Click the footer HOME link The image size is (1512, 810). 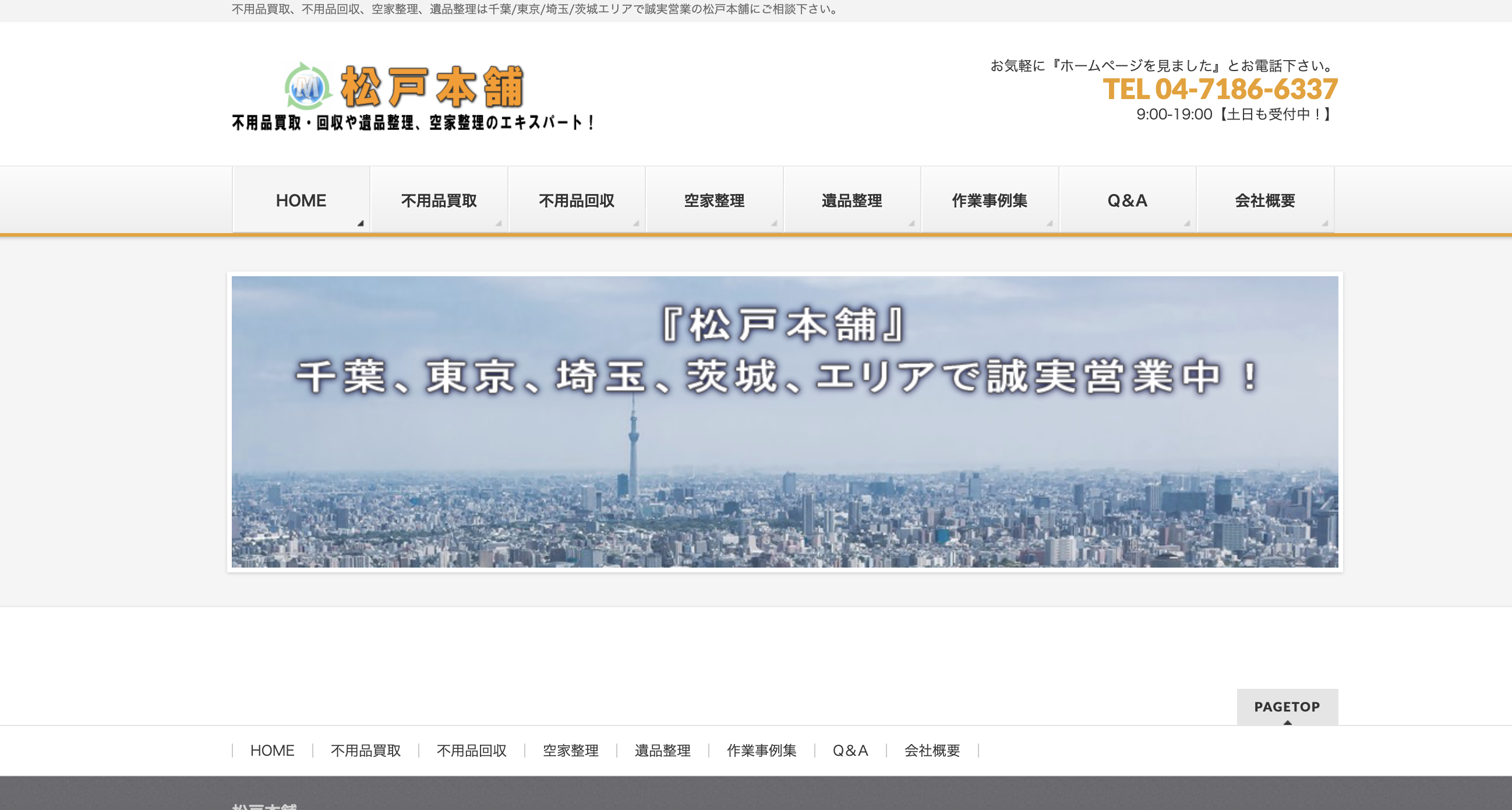coord(273,750)
